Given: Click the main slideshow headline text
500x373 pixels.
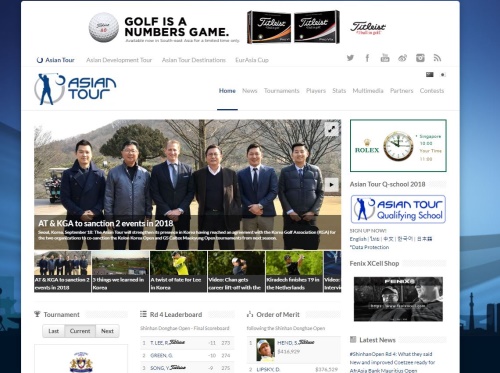Looking at the screenshot, I should (x=106, y=223).
